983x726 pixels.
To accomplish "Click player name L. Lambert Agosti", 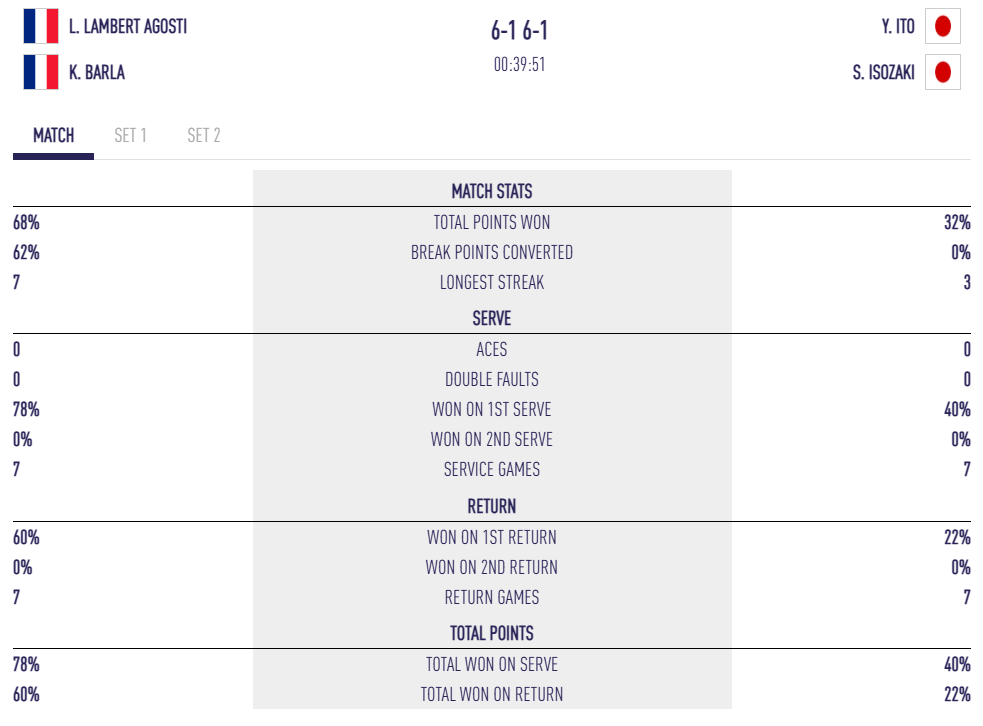I will [128, 27].
